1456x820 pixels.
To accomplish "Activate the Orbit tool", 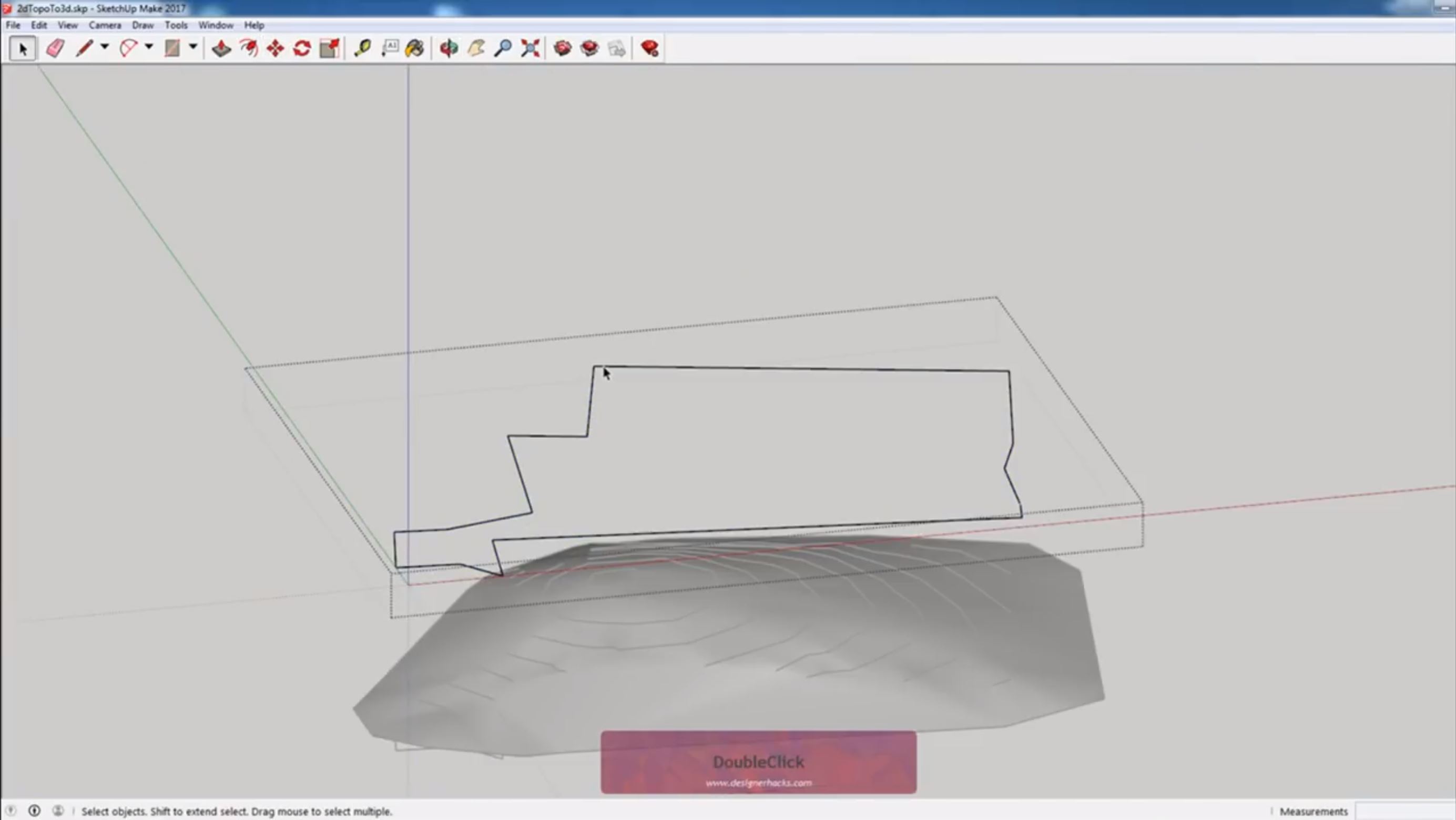I will (x=449, y=48).
